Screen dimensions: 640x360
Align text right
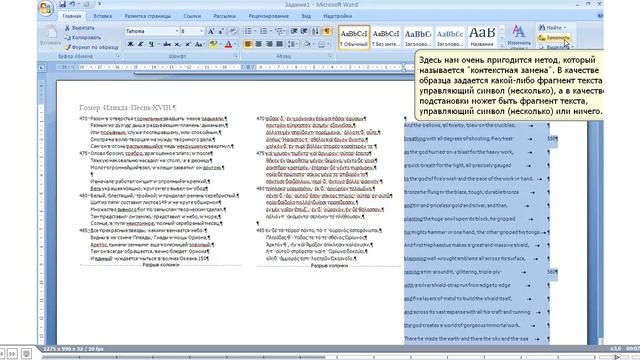pyautogui.click(x=269, y=44)
